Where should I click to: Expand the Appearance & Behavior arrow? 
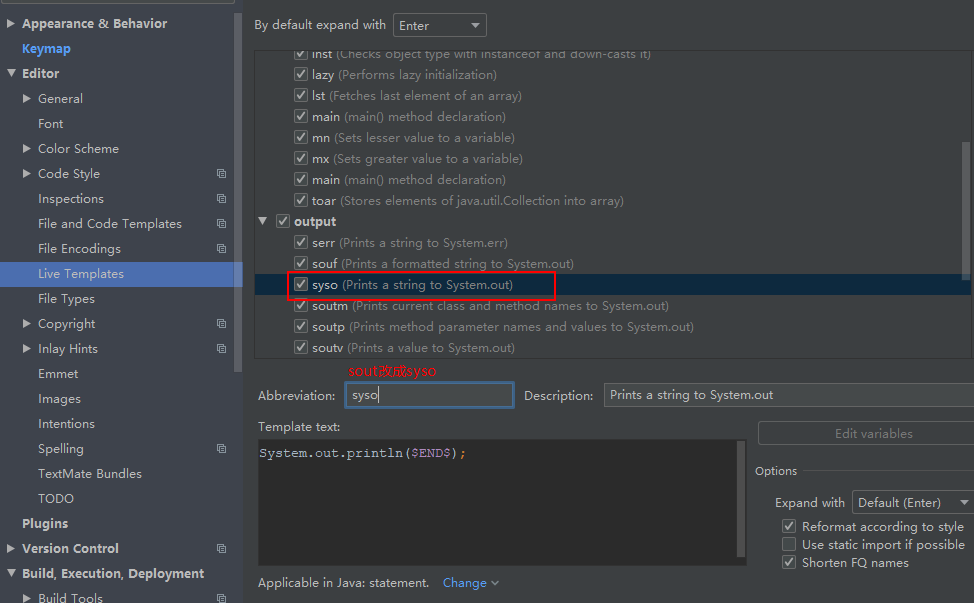click(x=11, y=24)
